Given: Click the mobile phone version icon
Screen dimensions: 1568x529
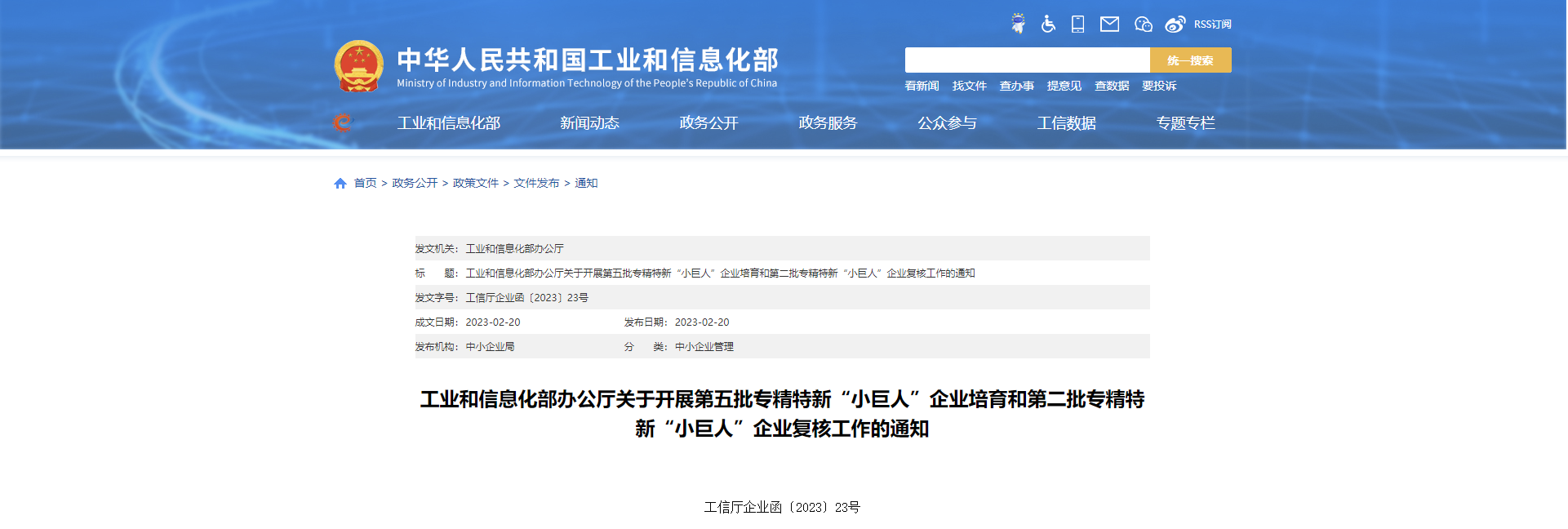Looking at the screenshot, I should (1078, 24).
